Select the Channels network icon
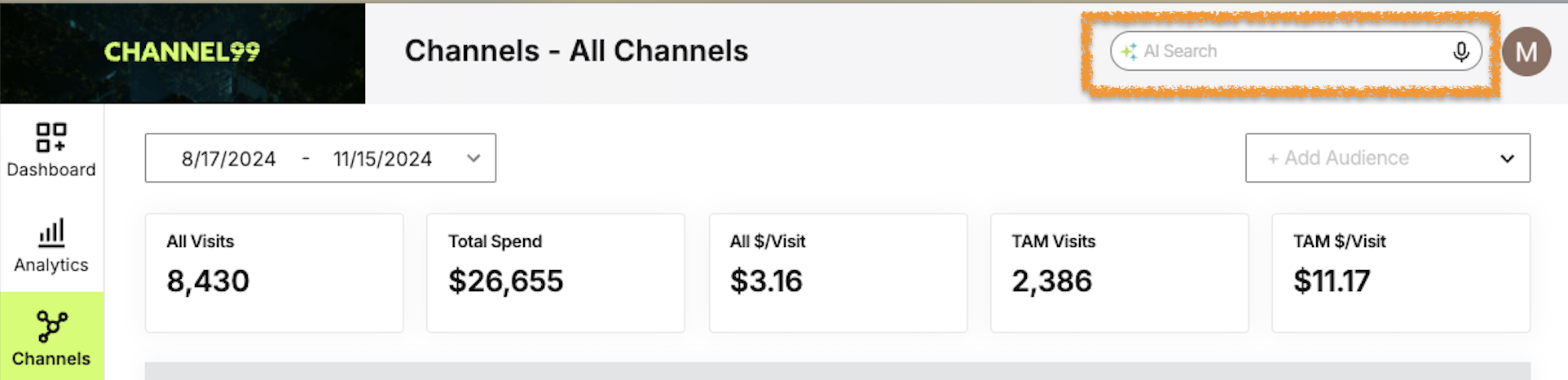Viewport: 1568px width, 380px height. coord(51,326)
